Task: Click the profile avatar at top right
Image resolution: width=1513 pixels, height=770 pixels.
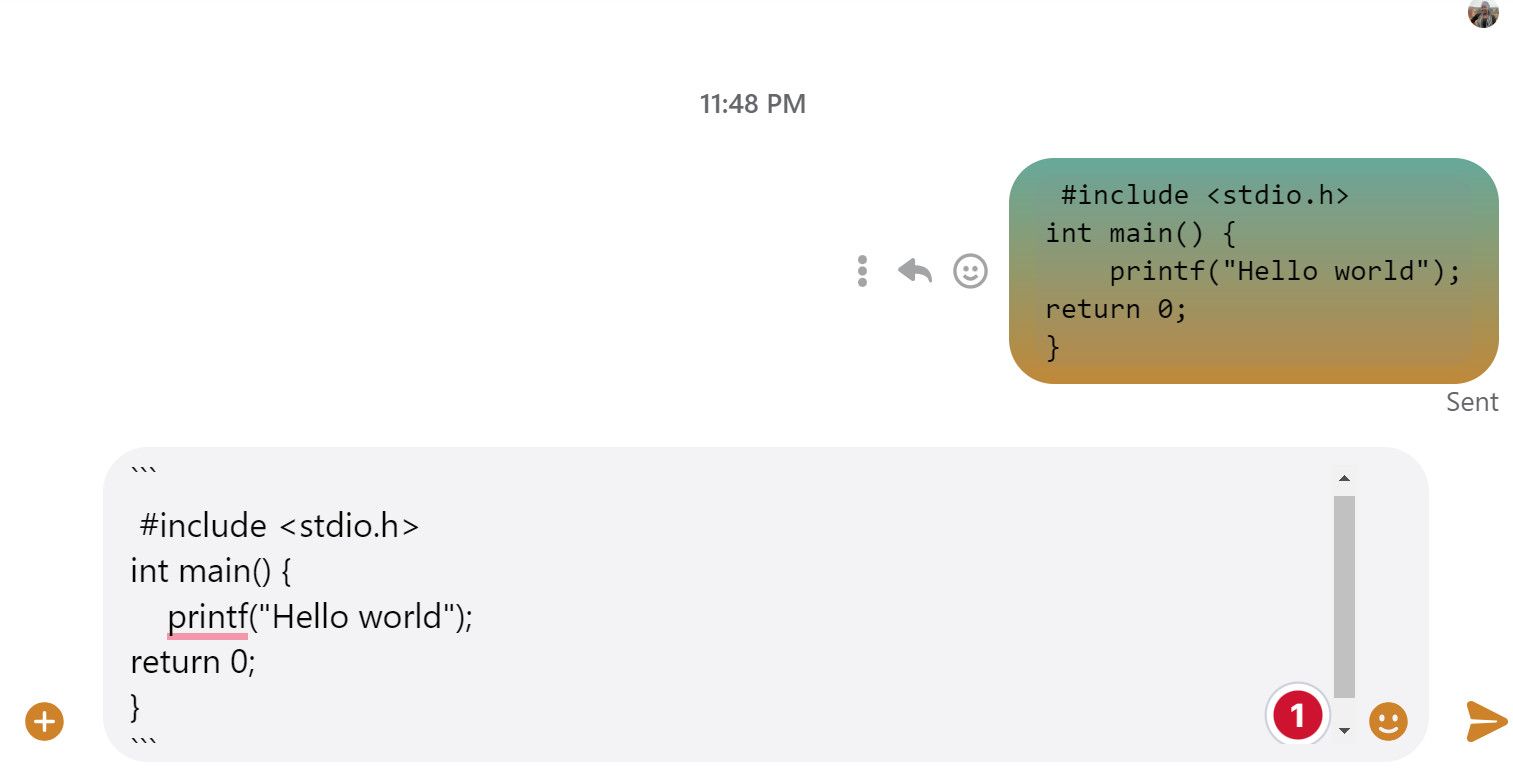Action: coord(1486,12)
